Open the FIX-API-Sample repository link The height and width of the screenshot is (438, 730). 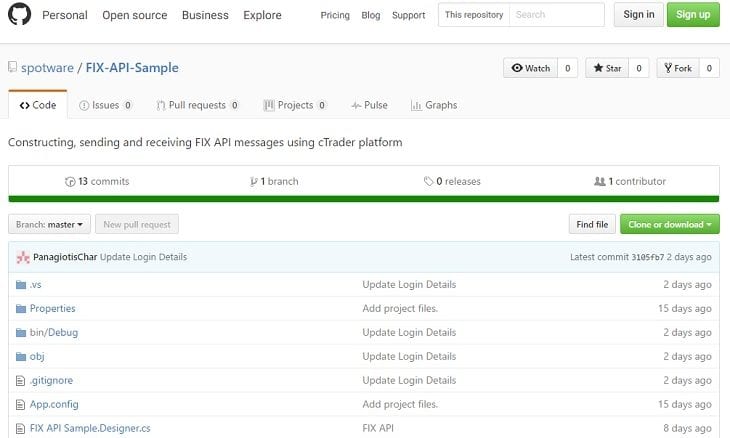coord(132,67)
